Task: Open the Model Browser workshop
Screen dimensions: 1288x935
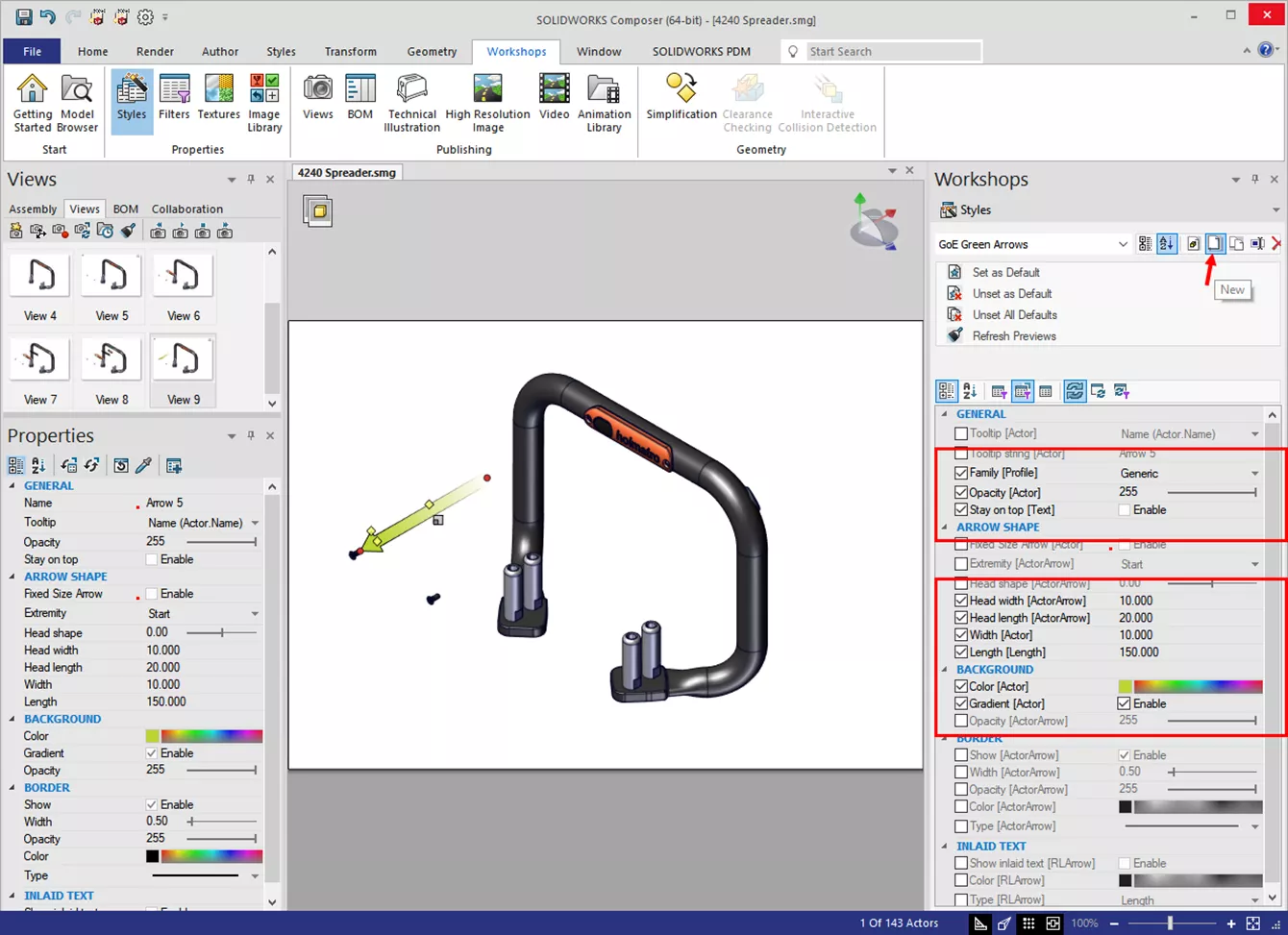Action: coord(77,103)
